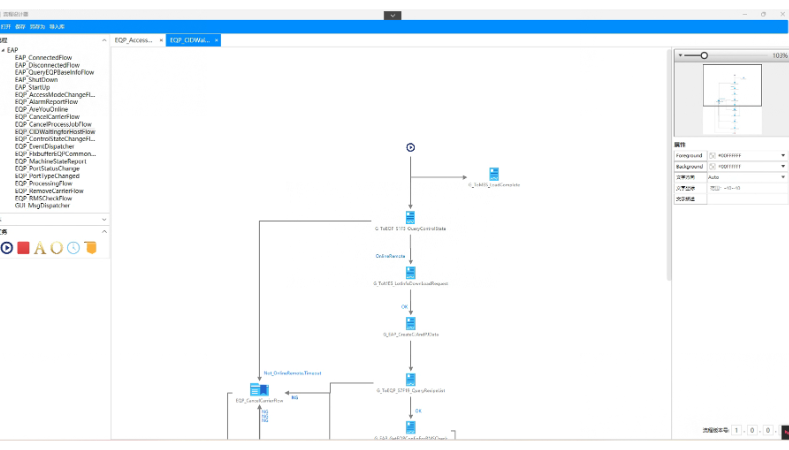Collapse the EAP tree root
789x450 pixels.
[x=3, y=50]
